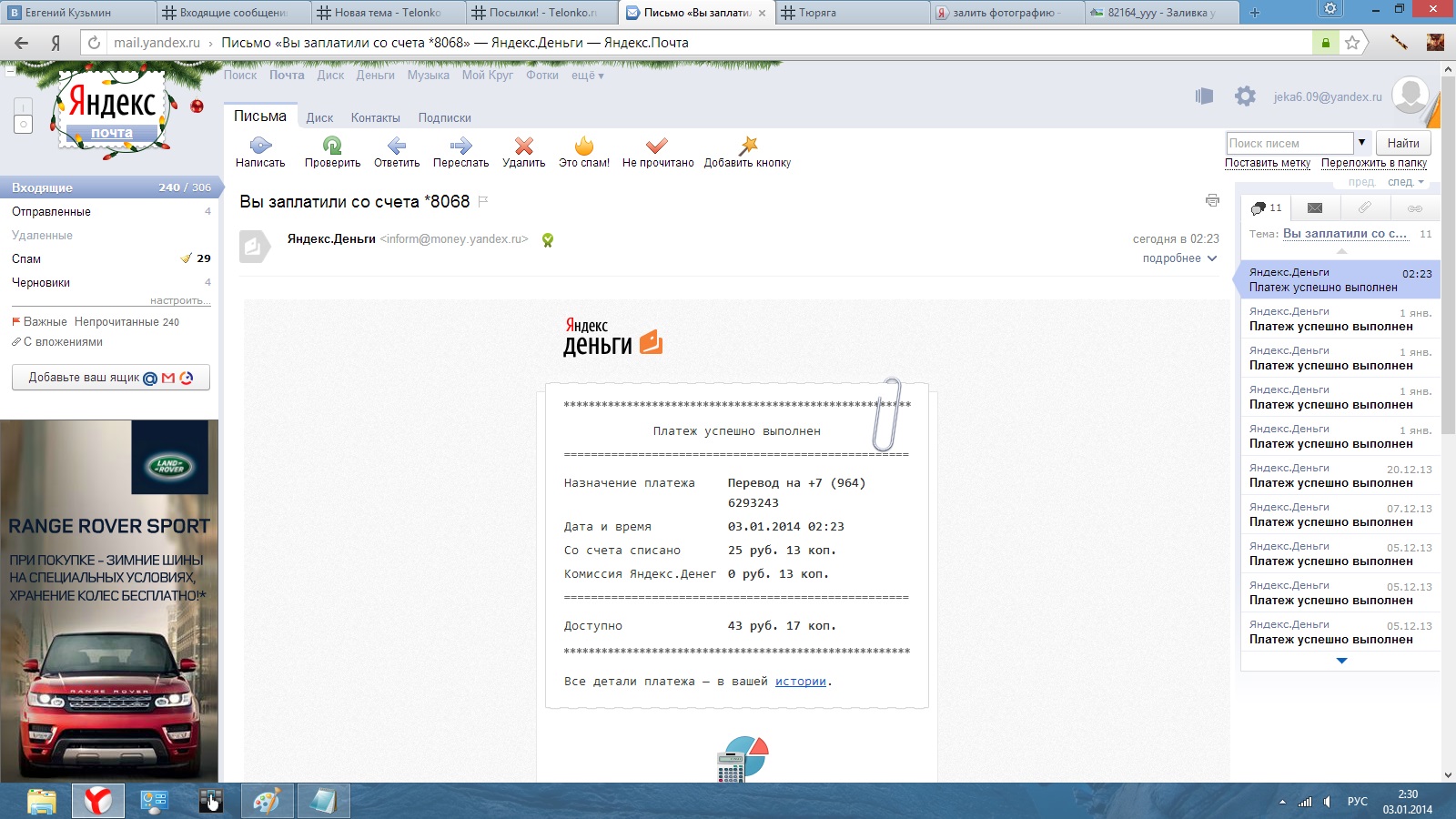Click the Написать compose icon
Image resolution: width=1456 pixels, height=819 pixels.
click(260, 145)
